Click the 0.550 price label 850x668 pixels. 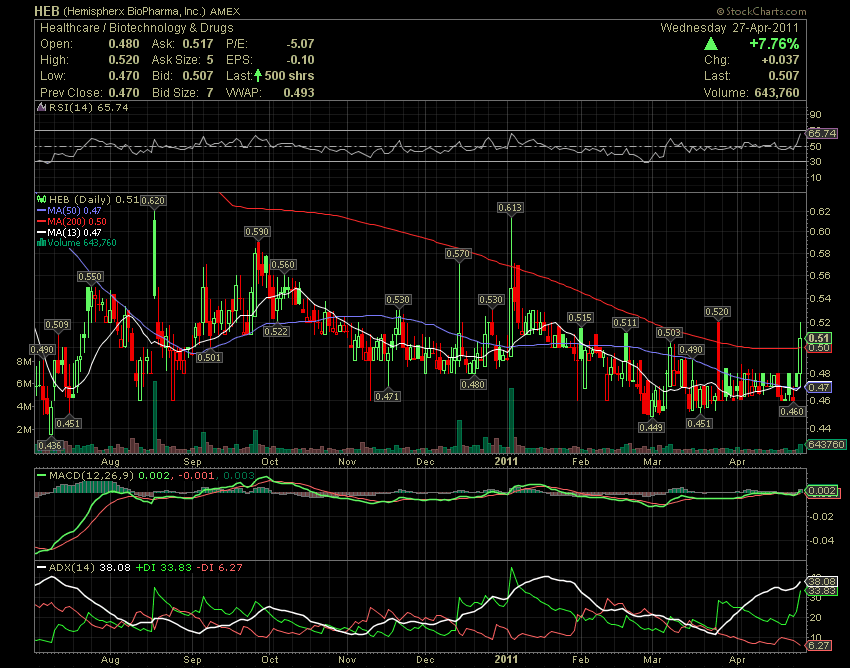tap(90, 277)
